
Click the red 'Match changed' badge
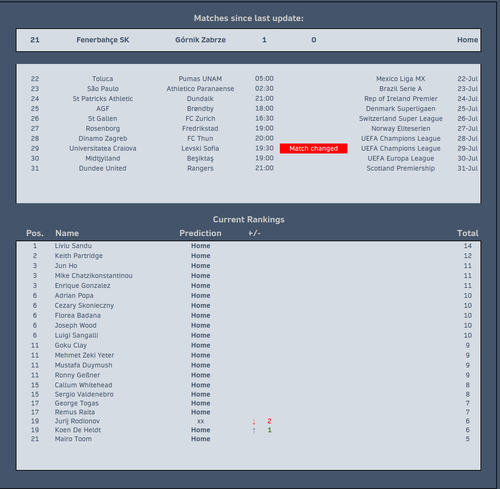pos(313,148)
